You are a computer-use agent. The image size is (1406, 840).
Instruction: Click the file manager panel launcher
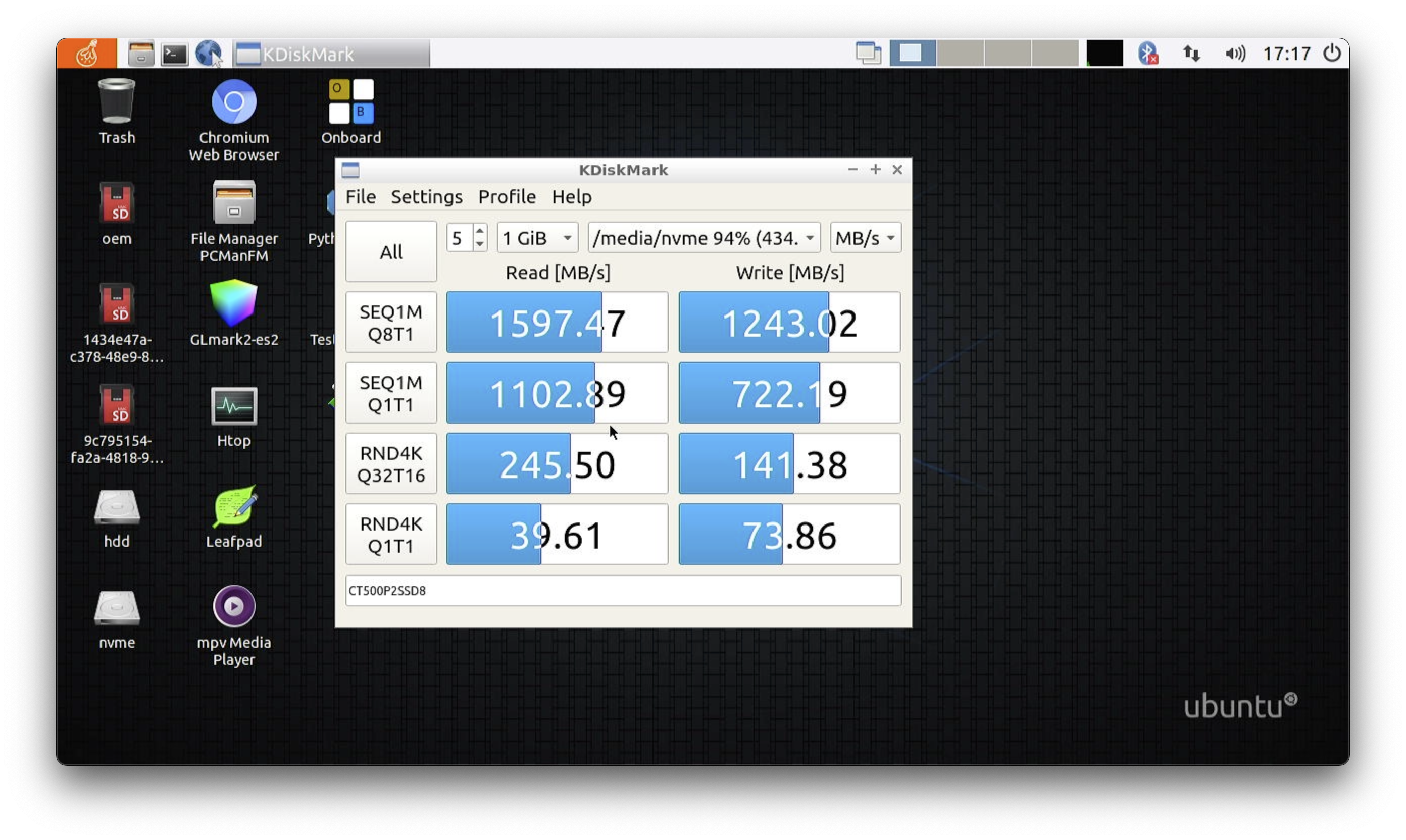(x=141, y=54)
